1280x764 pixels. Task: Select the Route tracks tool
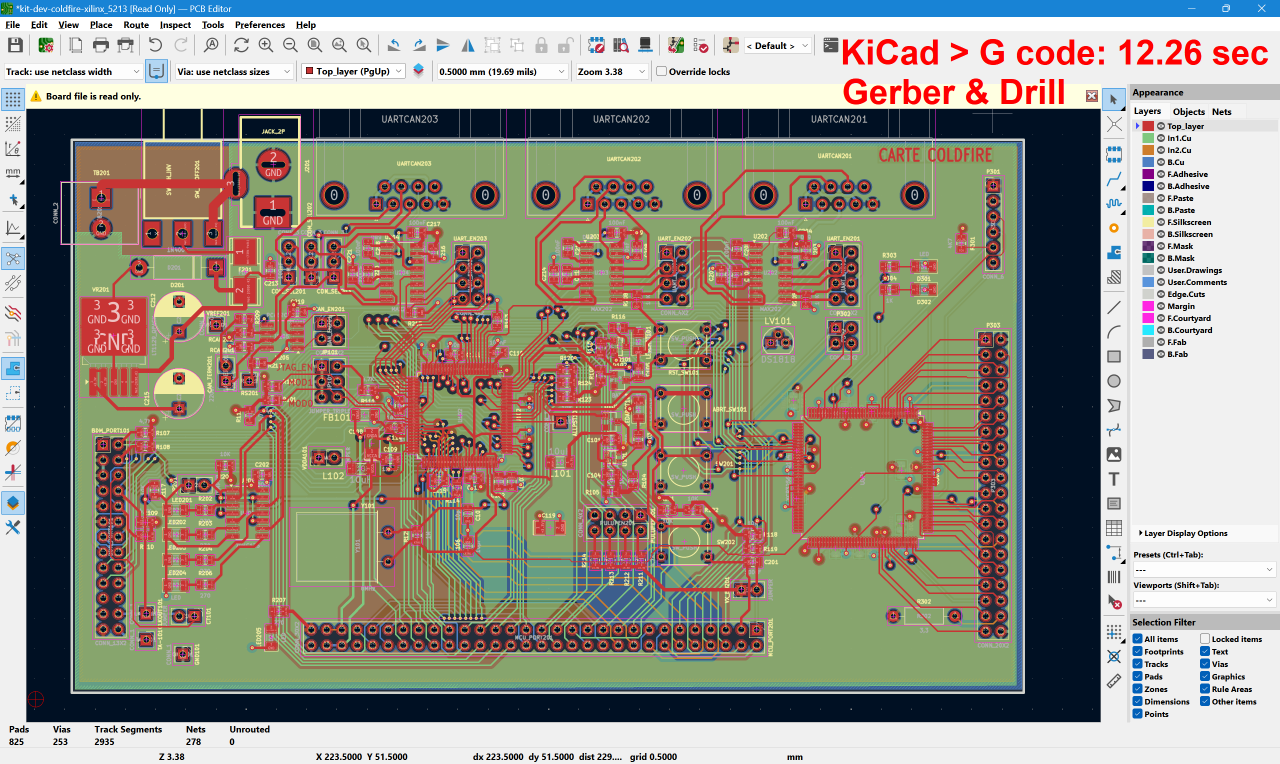click(1114, 180)
